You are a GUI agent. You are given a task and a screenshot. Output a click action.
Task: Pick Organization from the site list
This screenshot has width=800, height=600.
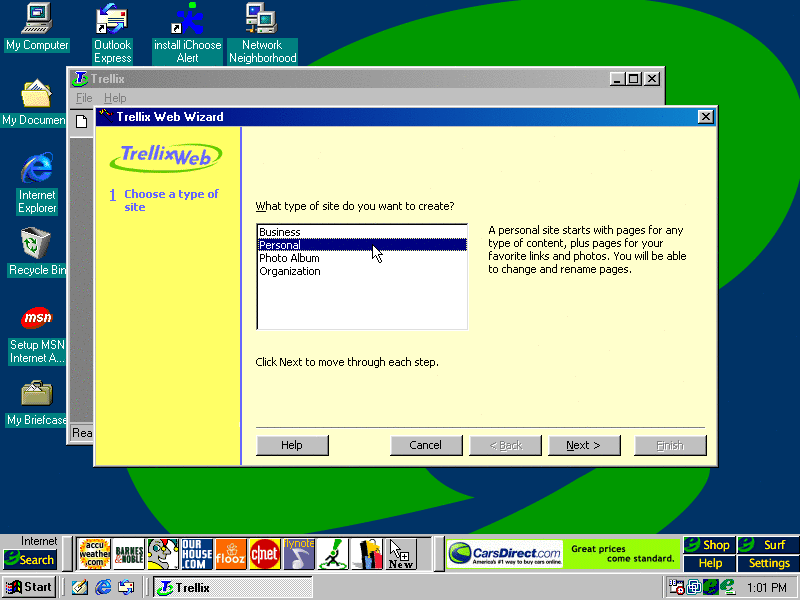290,271
